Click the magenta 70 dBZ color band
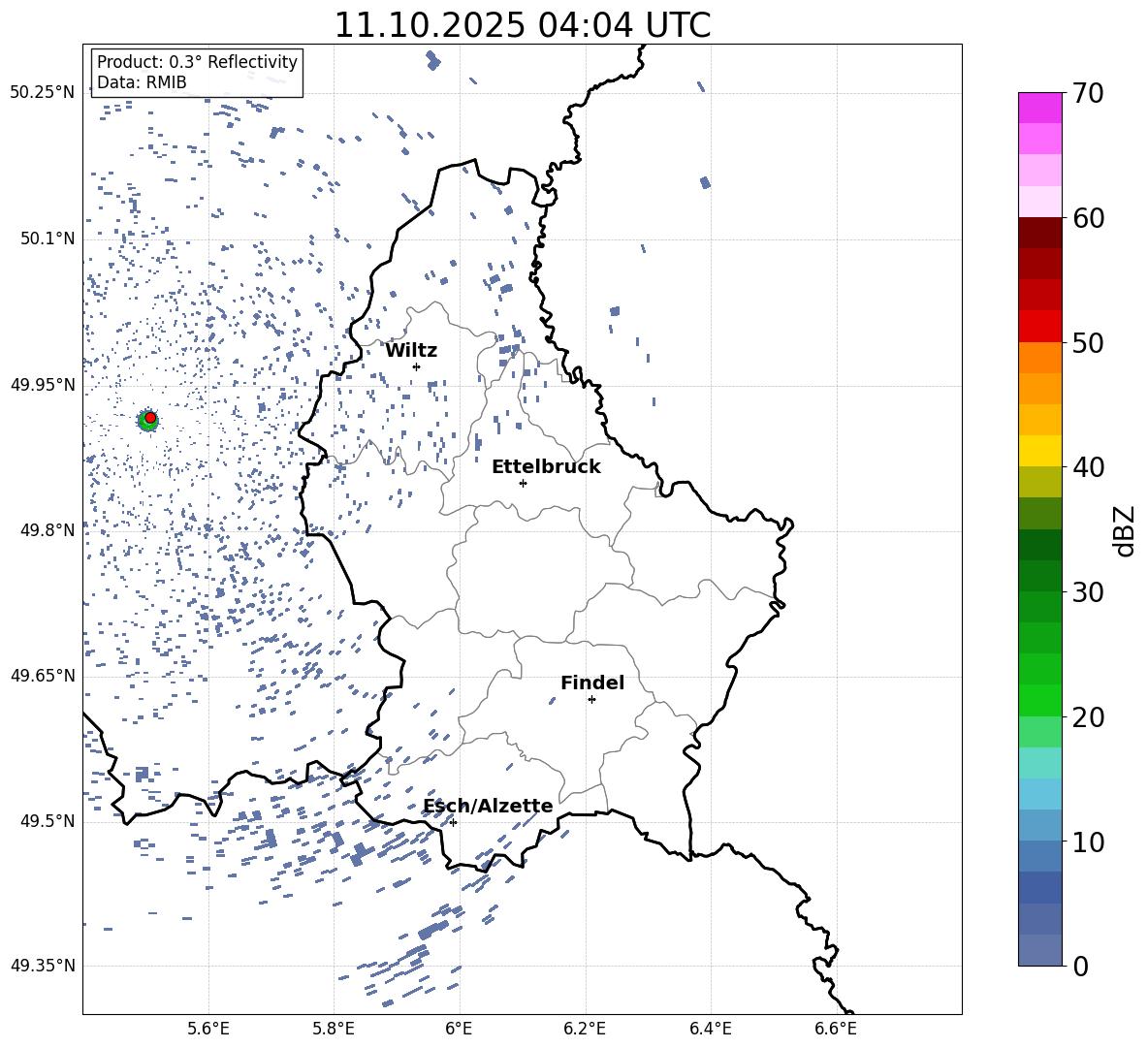1148x1048 pixels. click(1040, 108)
